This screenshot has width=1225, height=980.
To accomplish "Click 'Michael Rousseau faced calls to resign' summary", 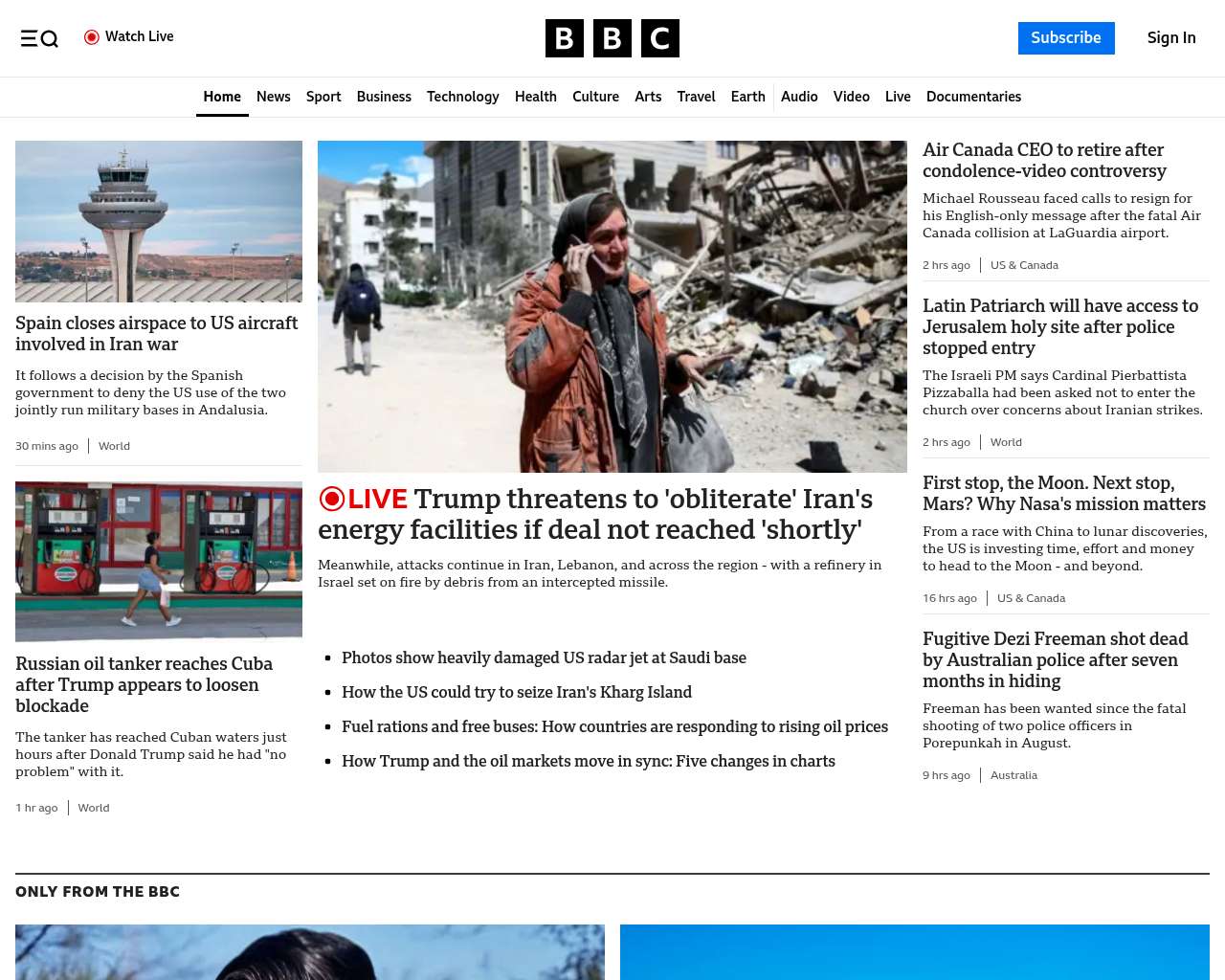I will pyautogui.click(x=1061, y=216).
